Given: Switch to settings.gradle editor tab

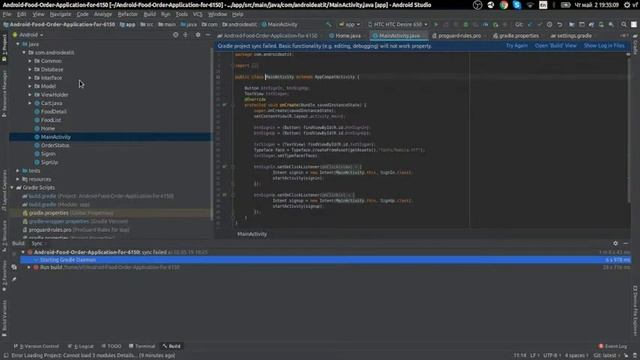Looking at the screenshot, I should point(571,36).
